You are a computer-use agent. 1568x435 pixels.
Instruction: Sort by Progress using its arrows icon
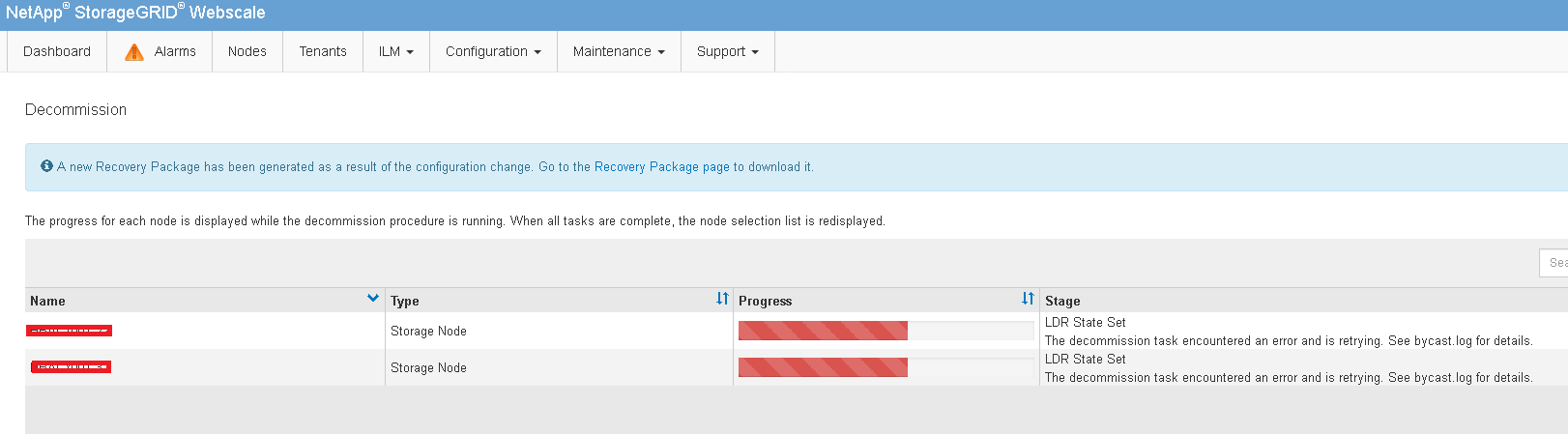[1028, 299]
